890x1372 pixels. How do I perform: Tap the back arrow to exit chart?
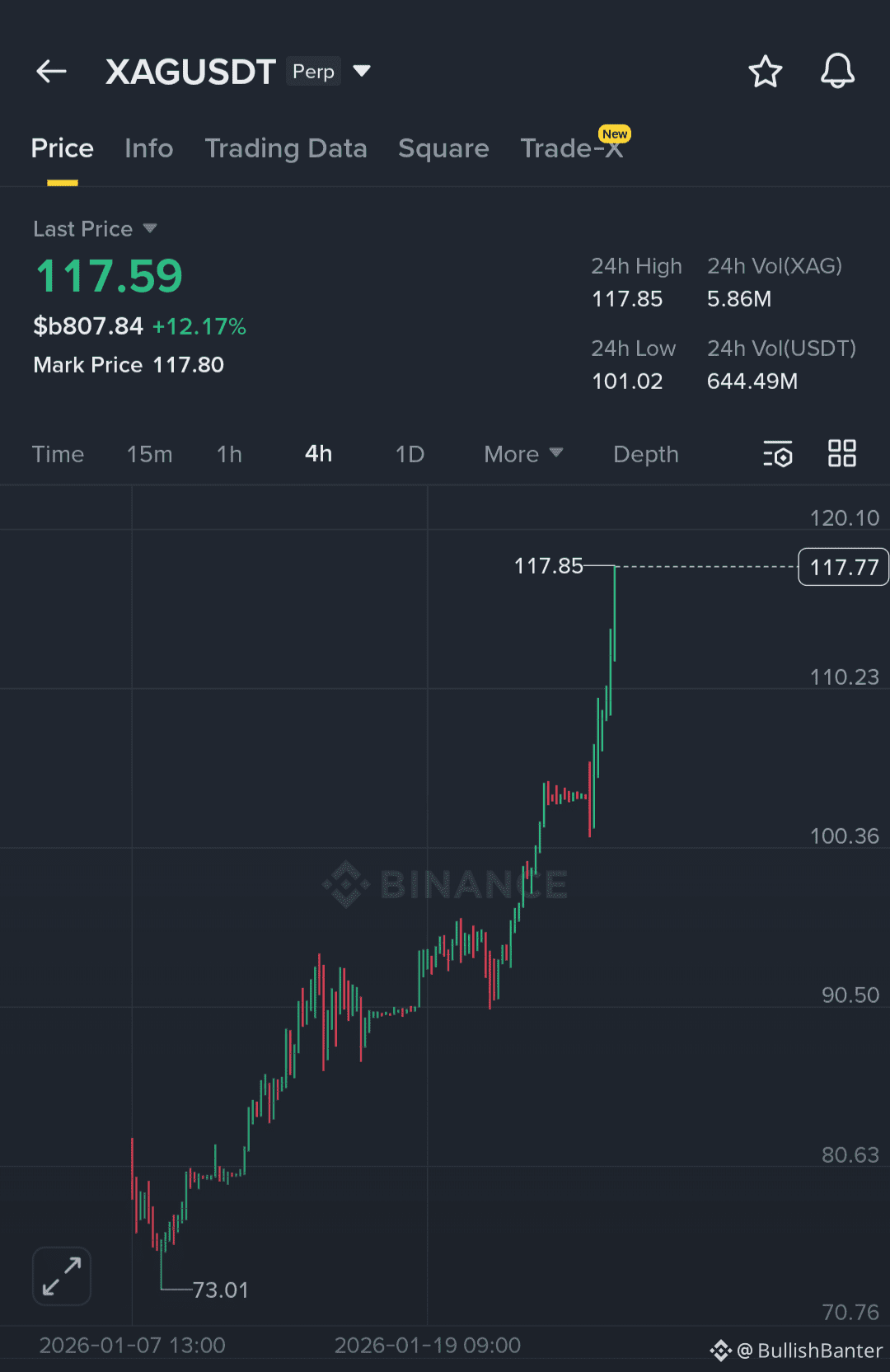tap(51, 71)
